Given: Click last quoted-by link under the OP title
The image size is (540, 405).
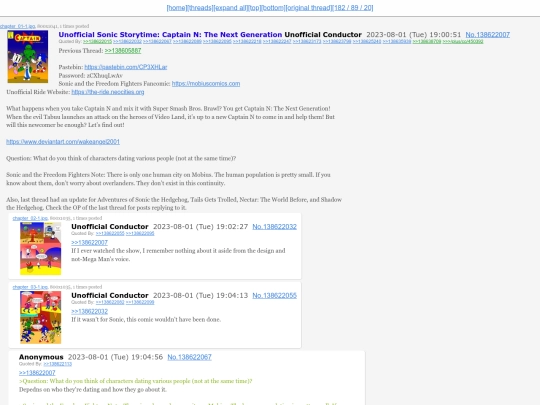Looking at the screenshot, I should [x=463, y=42].
